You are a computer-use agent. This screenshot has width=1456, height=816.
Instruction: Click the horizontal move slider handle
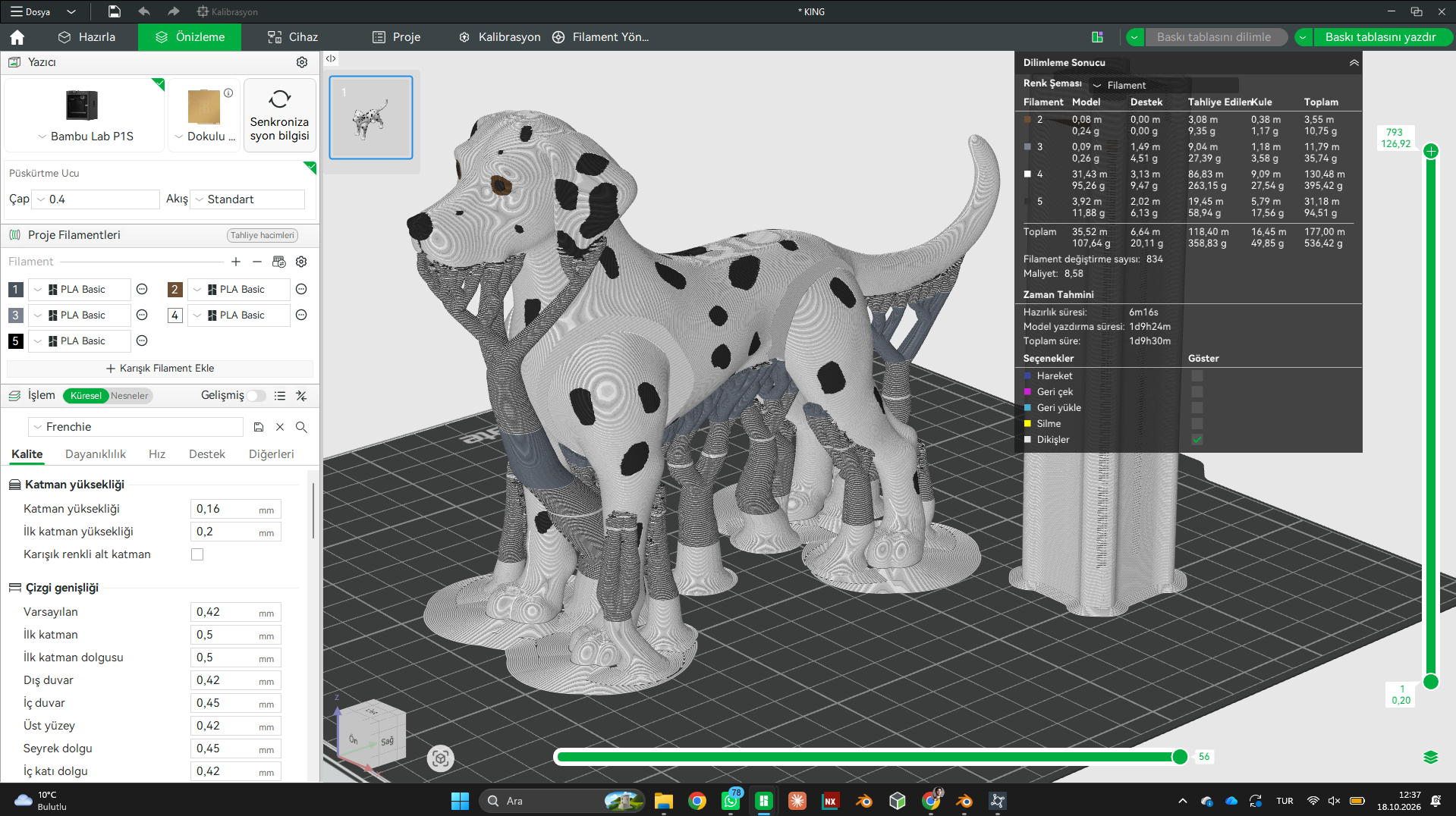pyautogui.click(x=1180, y=757)
